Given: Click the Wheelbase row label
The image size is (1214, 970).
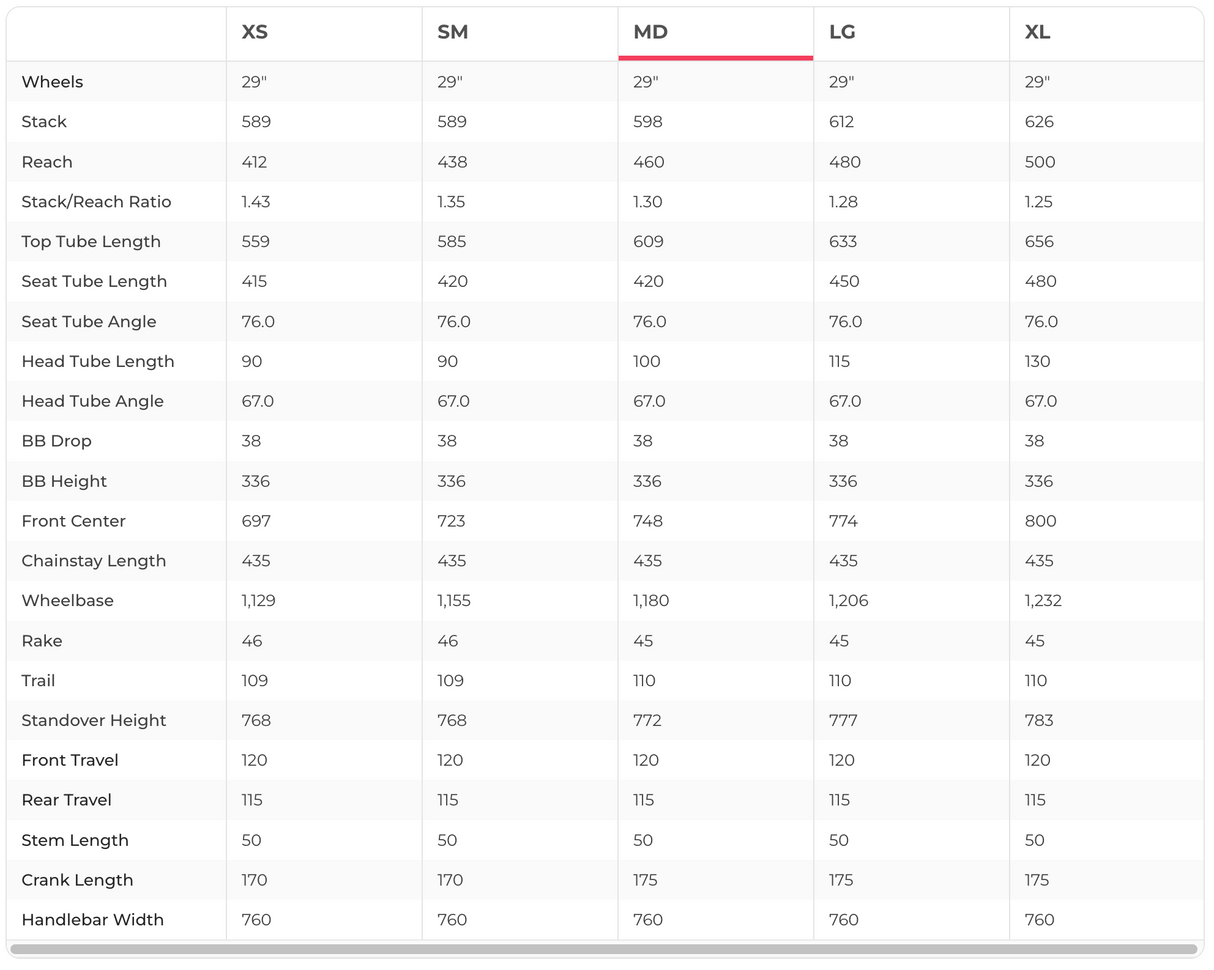Looking at the screenshot, I should click(67, 601).
